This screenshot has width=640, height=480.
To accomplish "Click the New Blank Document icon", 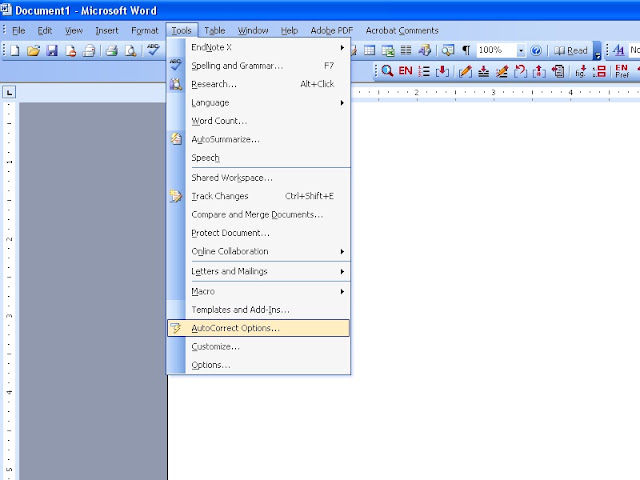I will click(x=15, y=51).
